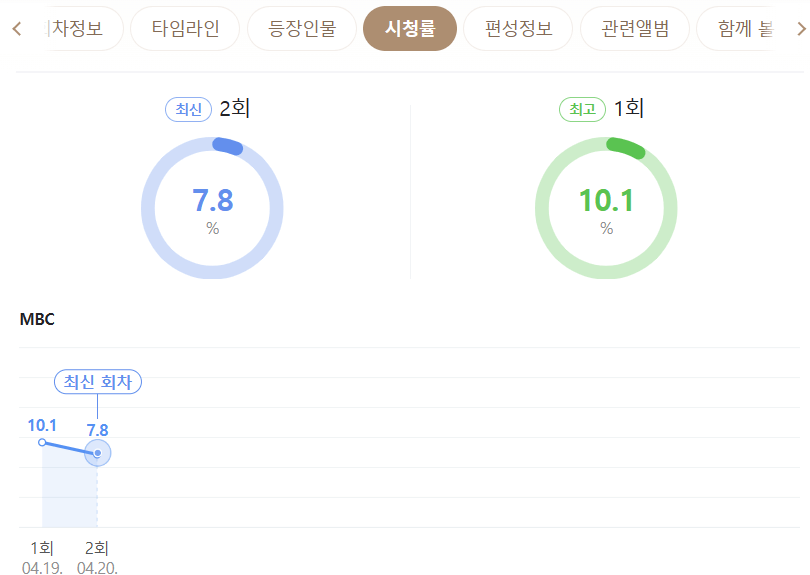Click the shaded area under rating line
This screenshot has width=810, height=575.
[70, 488]
